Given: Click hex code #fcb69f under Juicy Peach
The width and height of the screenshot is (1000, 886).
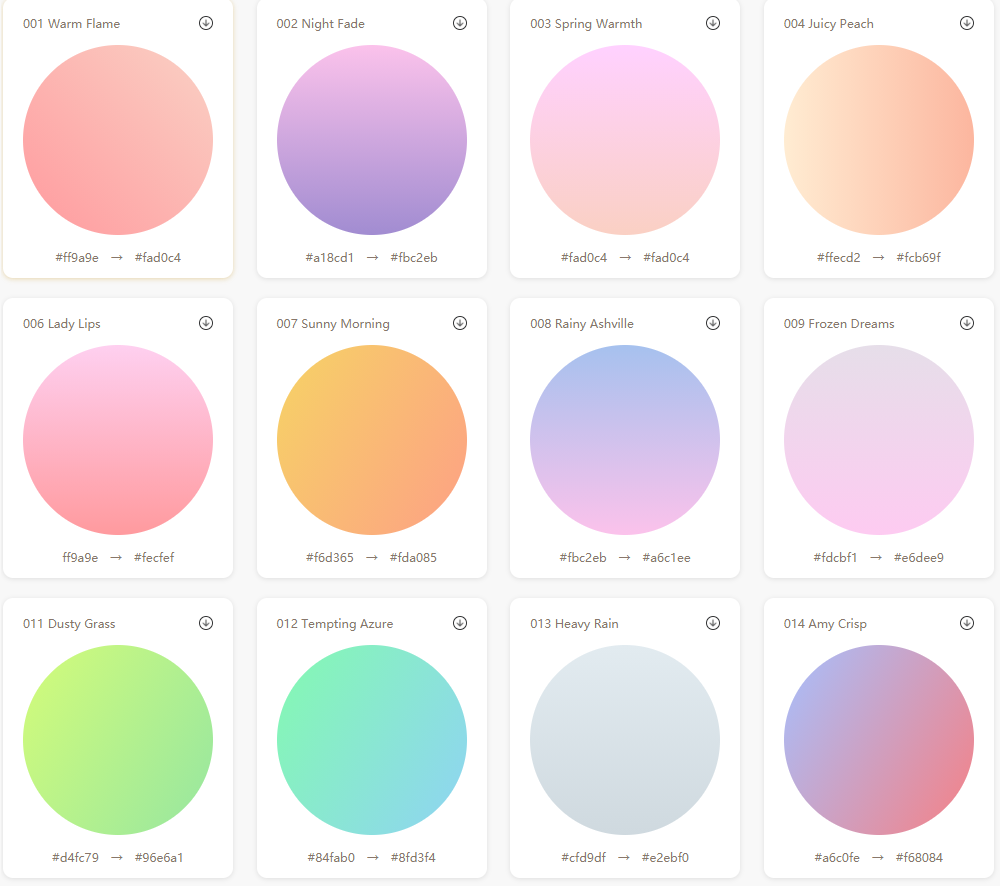Looking at the screenshot, I should (918, 258).
